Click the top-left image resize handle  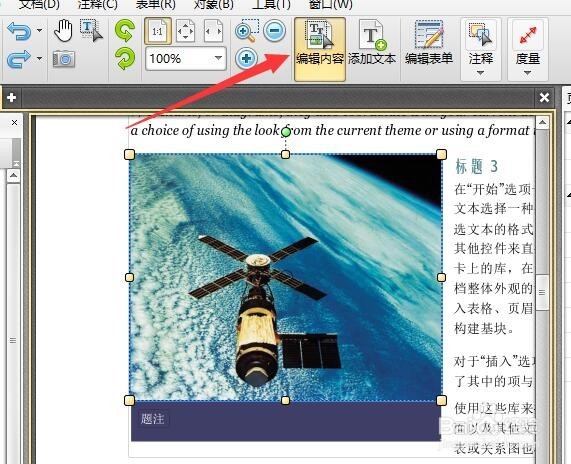tap(130, 154)
